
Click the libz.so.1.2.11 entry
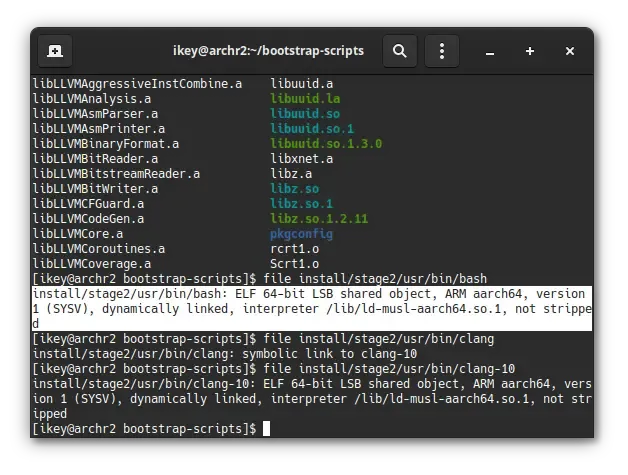(x=319, y=219)
